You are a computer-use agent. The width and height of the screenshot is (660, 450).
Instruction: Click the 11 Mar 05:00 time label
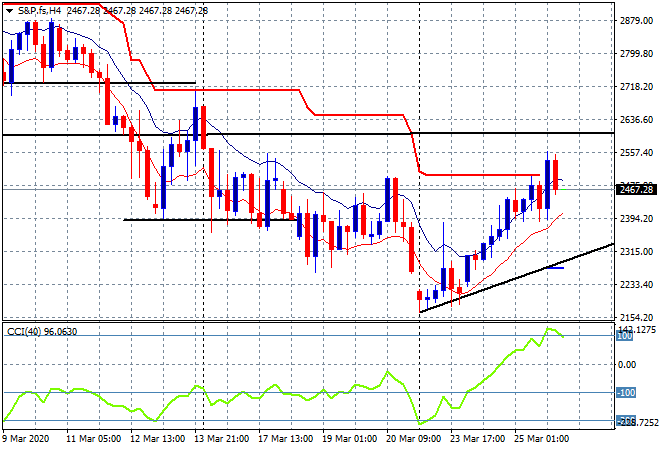(93, 439)
